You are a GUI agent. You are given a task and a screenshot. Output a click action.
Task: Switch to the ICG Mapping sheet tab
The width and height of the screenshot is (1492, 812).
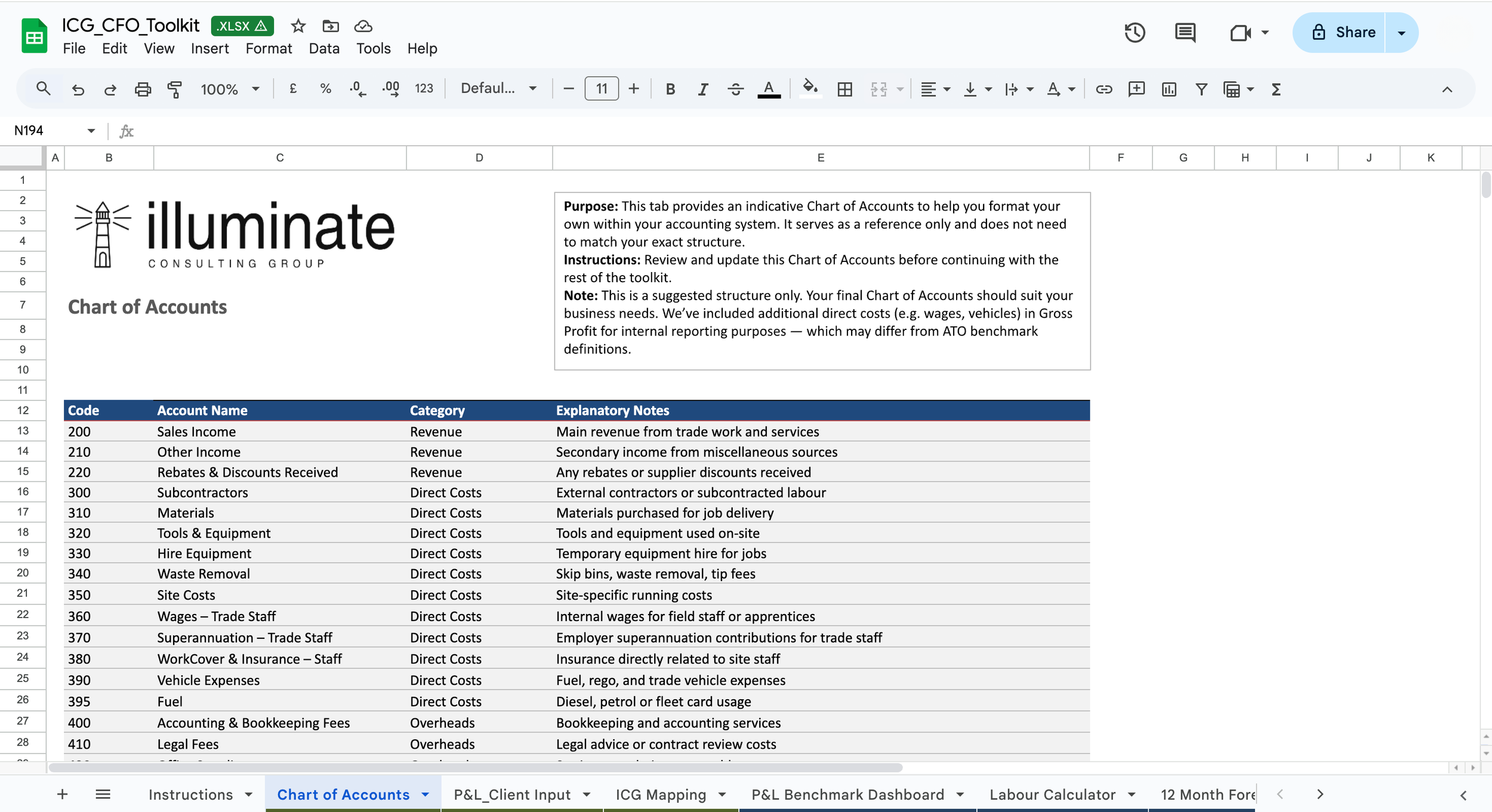click(661, 795)
